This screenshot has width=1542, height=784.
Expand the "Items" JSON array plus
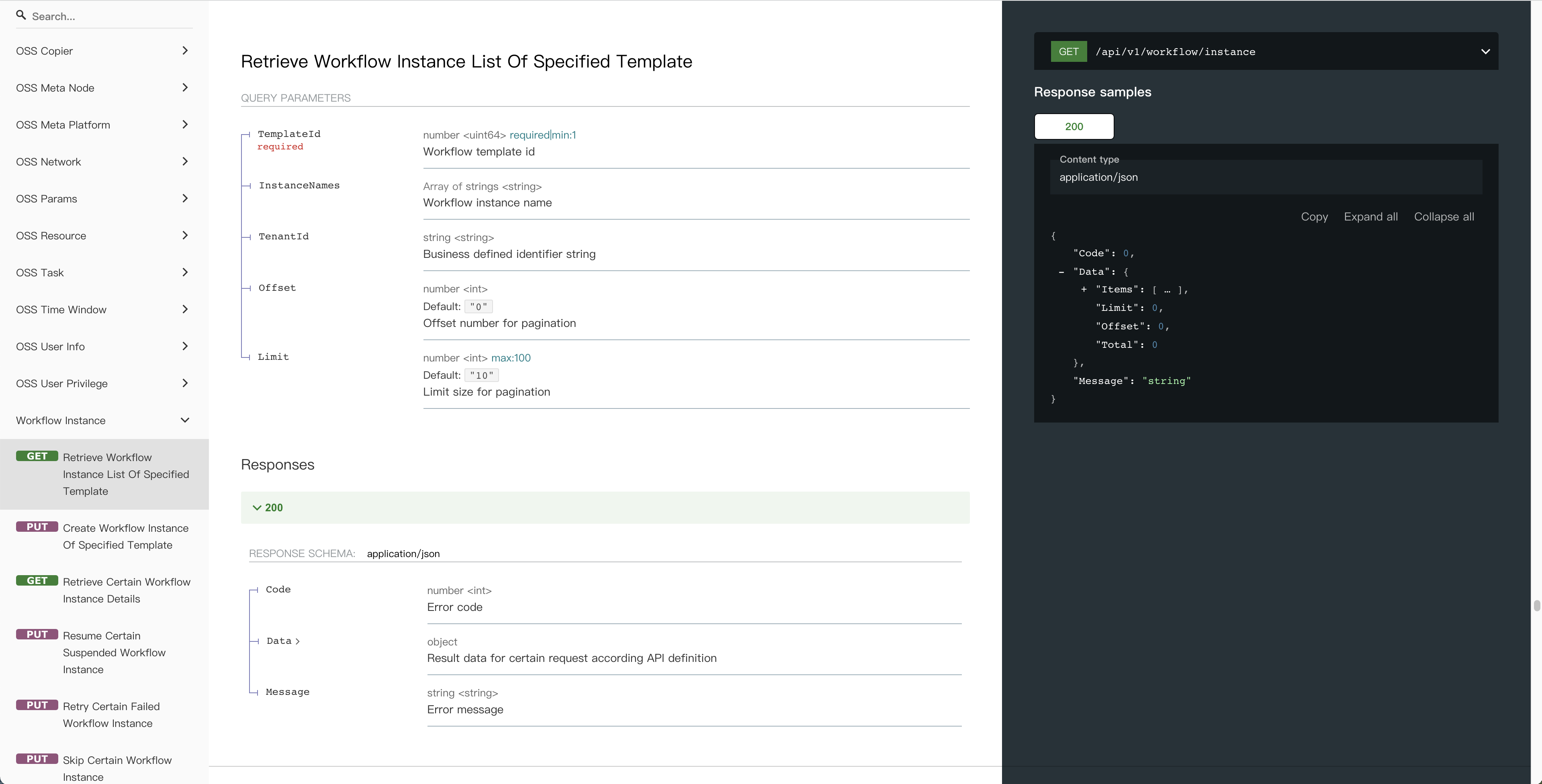(x=1084, y=290)
